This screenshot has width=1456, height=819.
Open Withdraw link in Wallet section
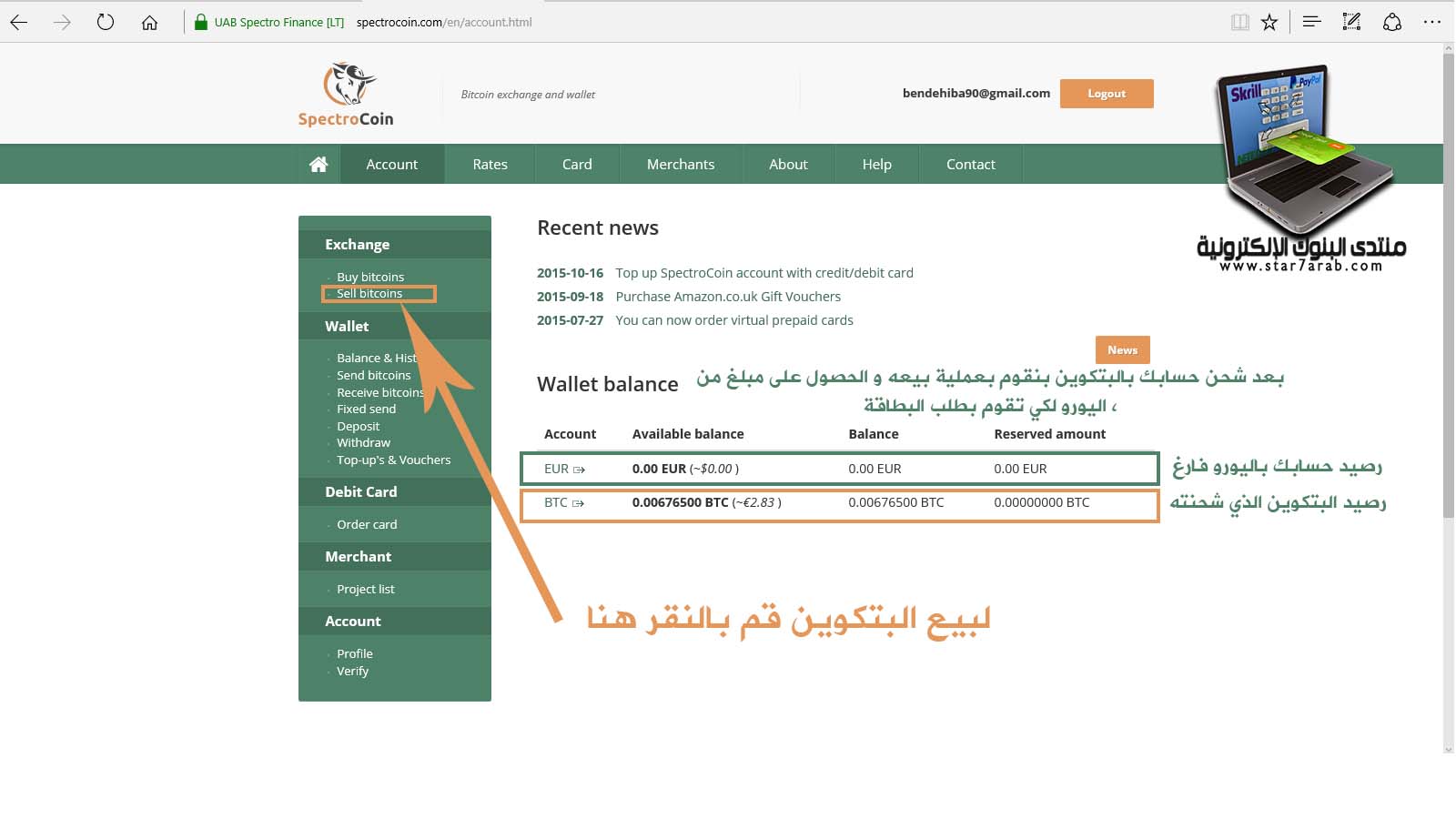tap(364, 442)
